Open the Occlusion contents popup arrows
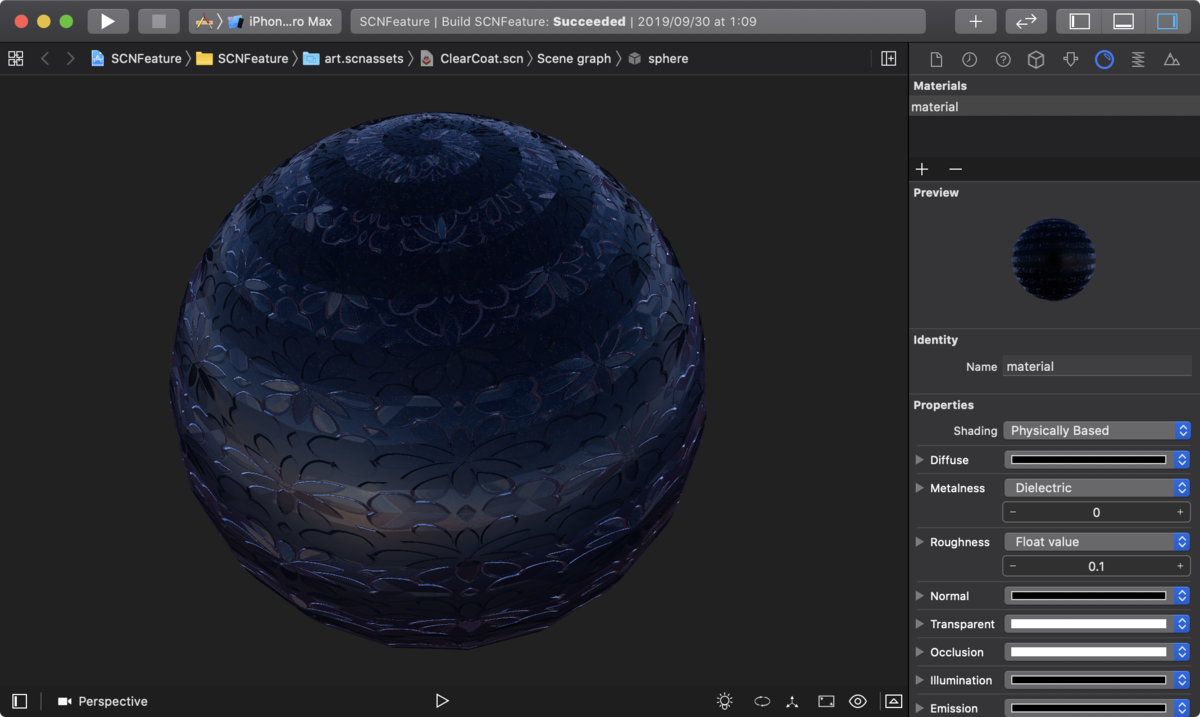The height and width of the screenshot is (717, 1200). pos(1182,652)
